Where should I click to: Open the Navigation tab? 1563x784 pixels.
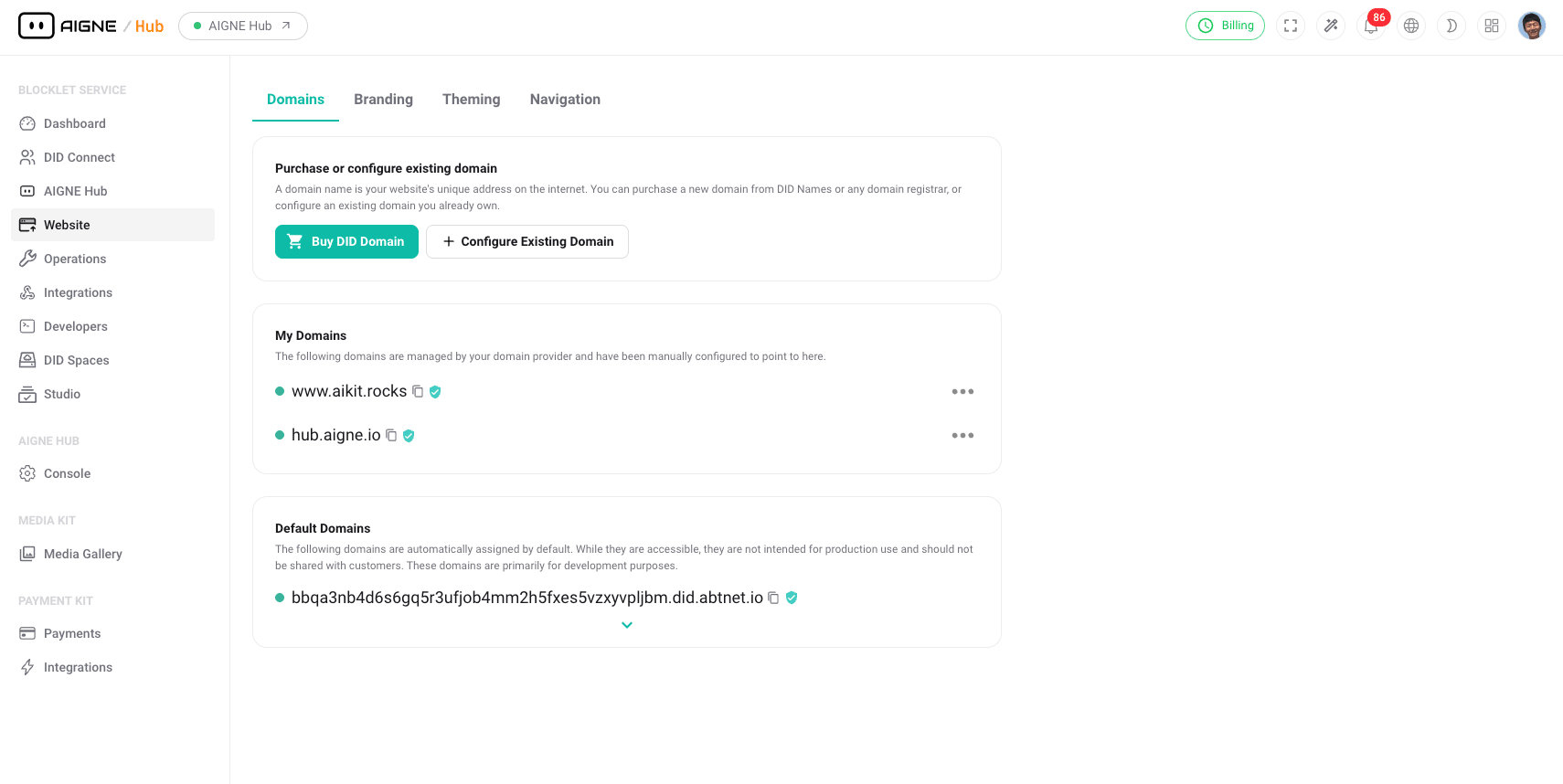[565, 99]
